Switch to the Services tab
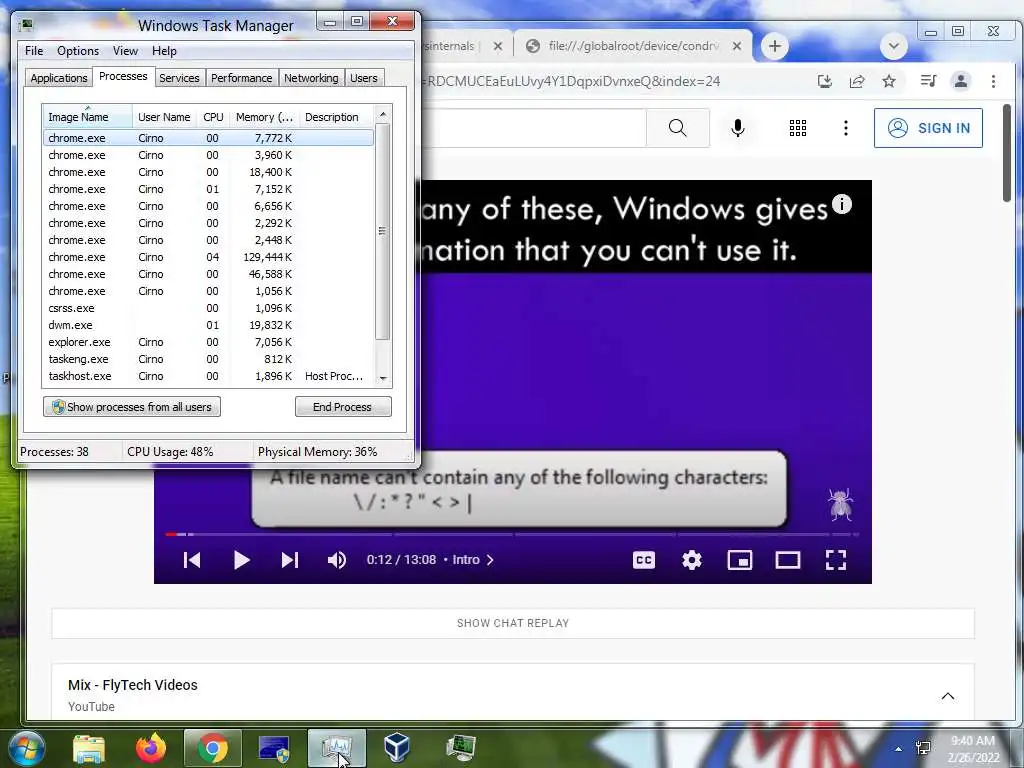Screen dimensions: 1024x768 [x=179, y=78]
